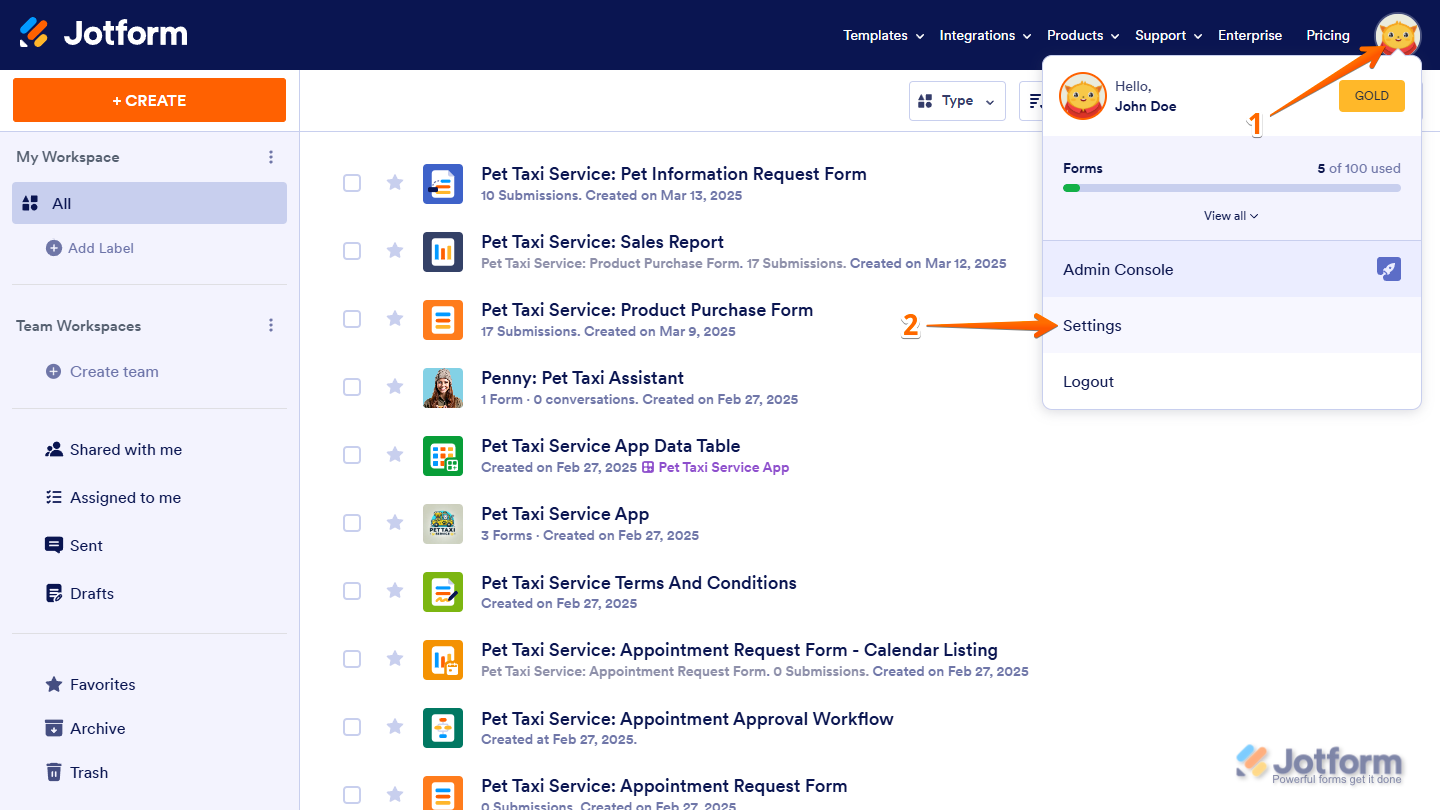Open the My Workspace three-dot menu

[x=270, y=157]
